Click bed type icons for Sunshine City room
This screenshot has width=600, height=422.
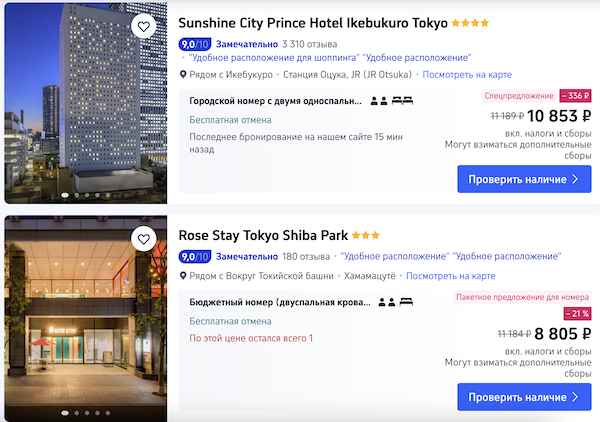pyautogui.click(x=403, y=101)
